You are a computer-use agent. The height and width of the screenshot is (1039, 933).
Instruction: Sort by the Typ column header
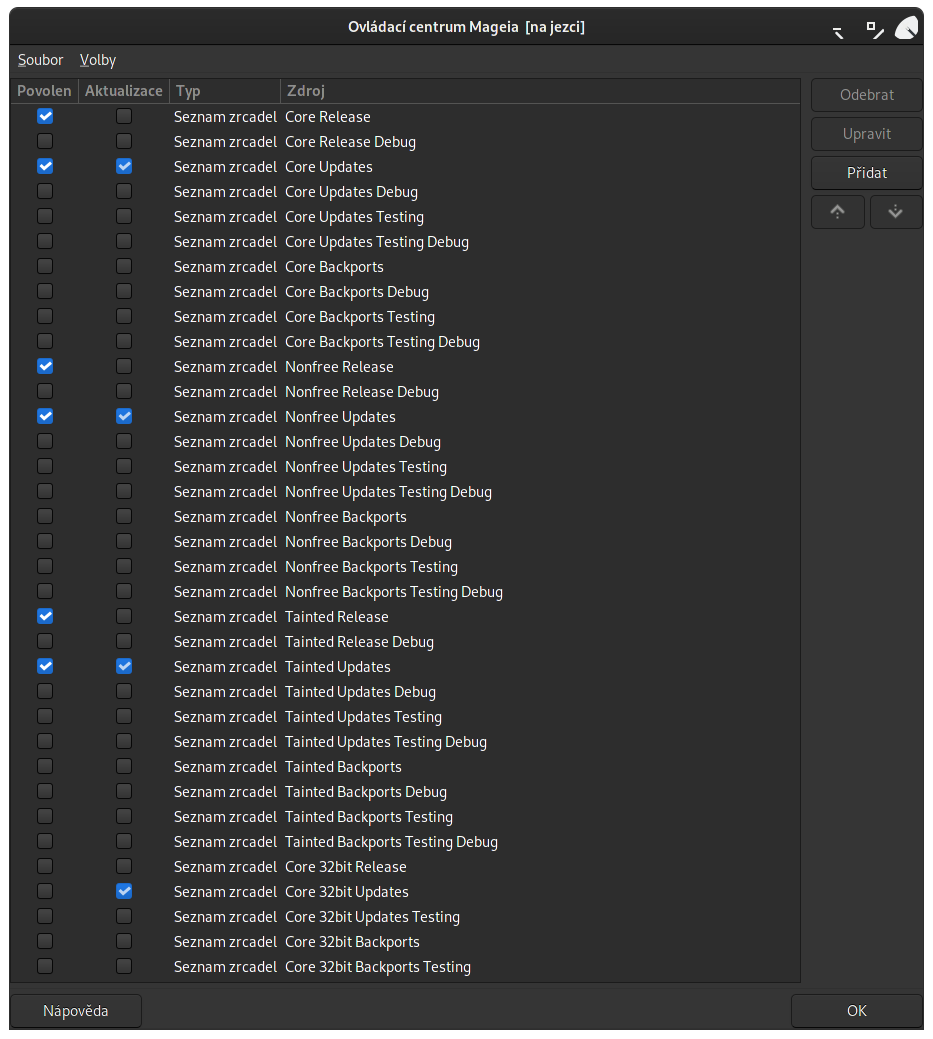(225, 91)
